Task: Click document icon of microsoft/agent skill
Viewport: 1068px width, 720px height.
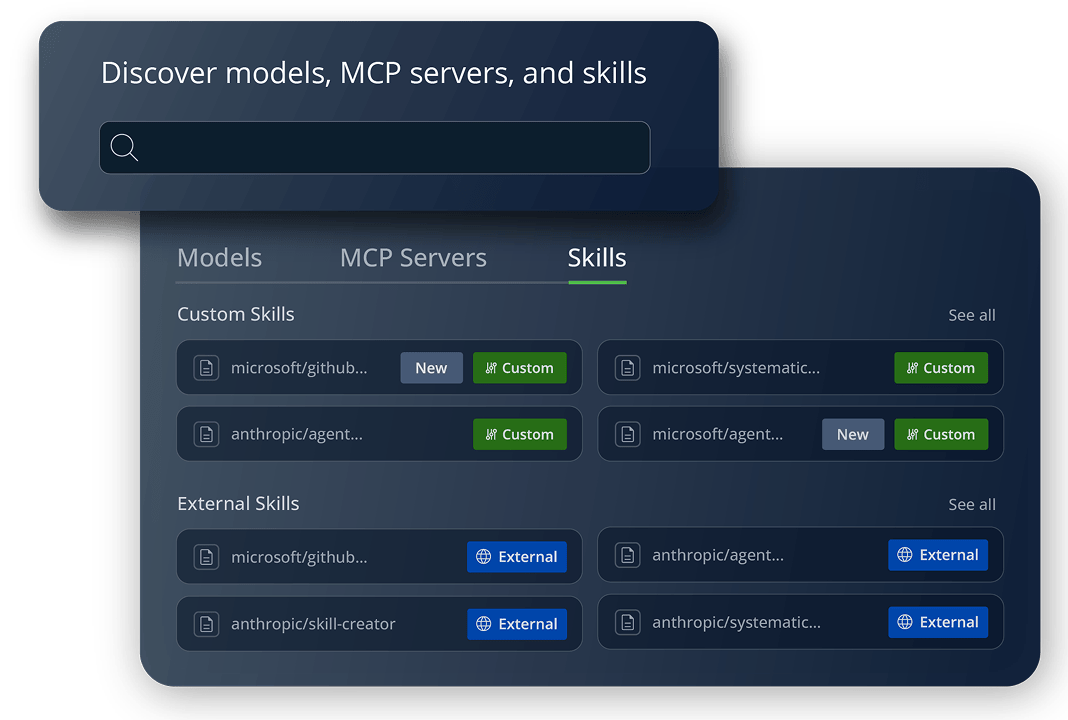Action: [627, 434]
